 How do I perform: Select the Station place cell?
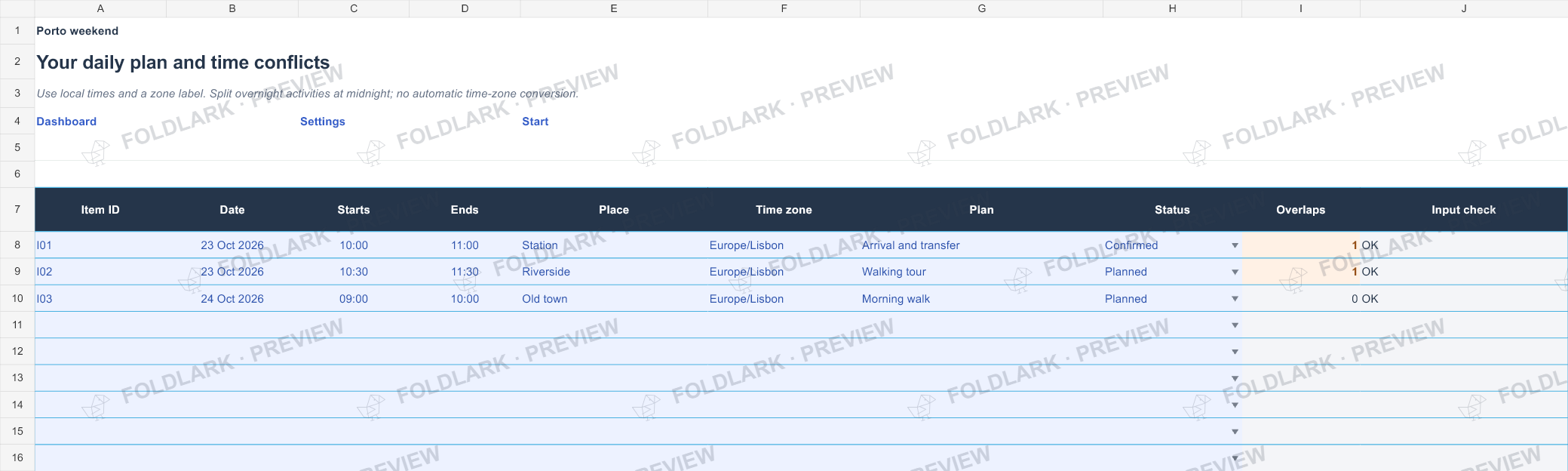[614, 245]
